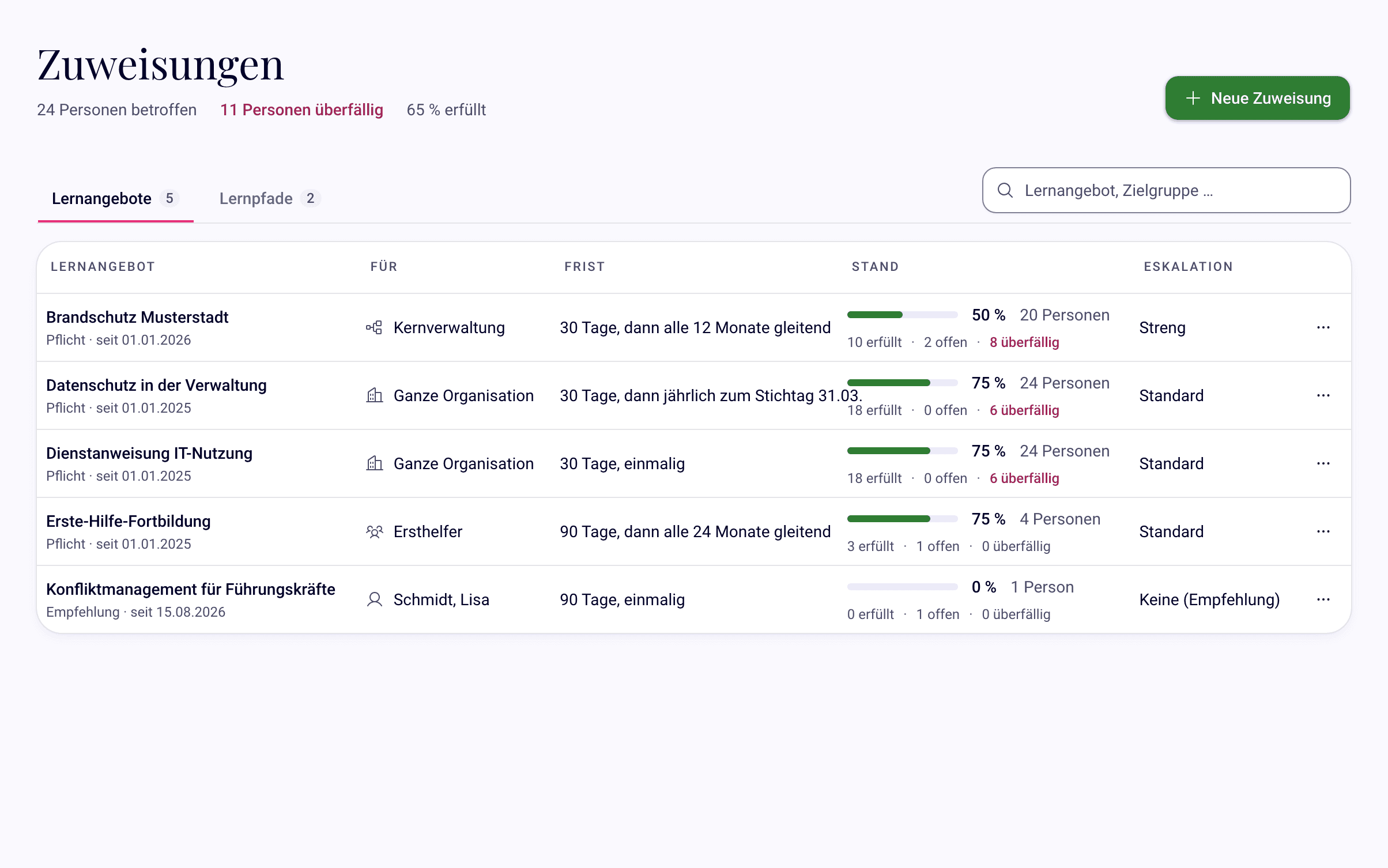This screenshot has width=1388, height=868.
Task: Click 30 Tage, dann jährlich zum Stichtag deadline
Action: click(711, 395)
